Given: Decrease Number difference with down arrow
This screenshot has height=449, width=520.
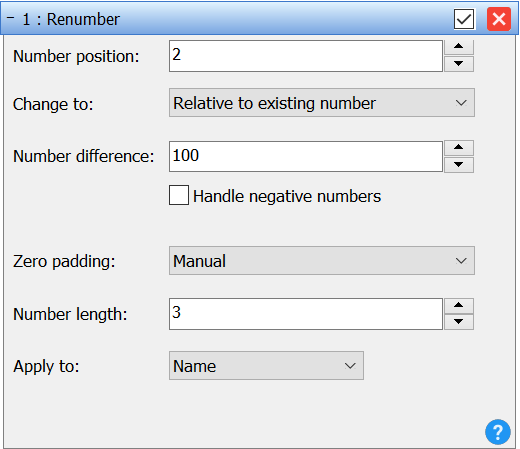Looking at the screenshot, I should [x=459, y=165].
